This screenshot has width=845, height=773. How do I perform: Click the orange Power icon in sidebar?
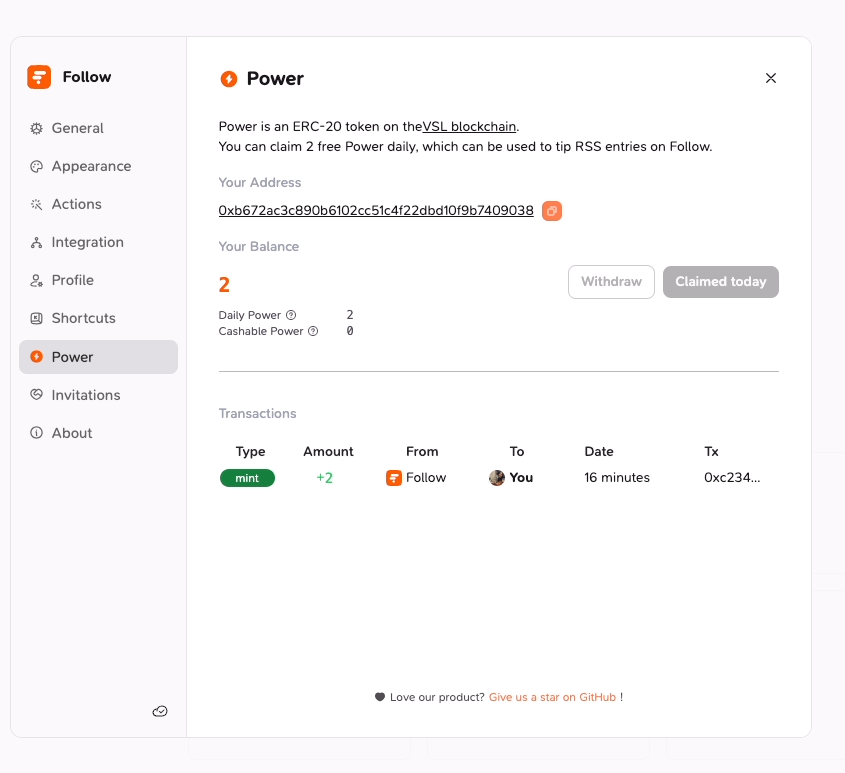[x=36, y=356]
